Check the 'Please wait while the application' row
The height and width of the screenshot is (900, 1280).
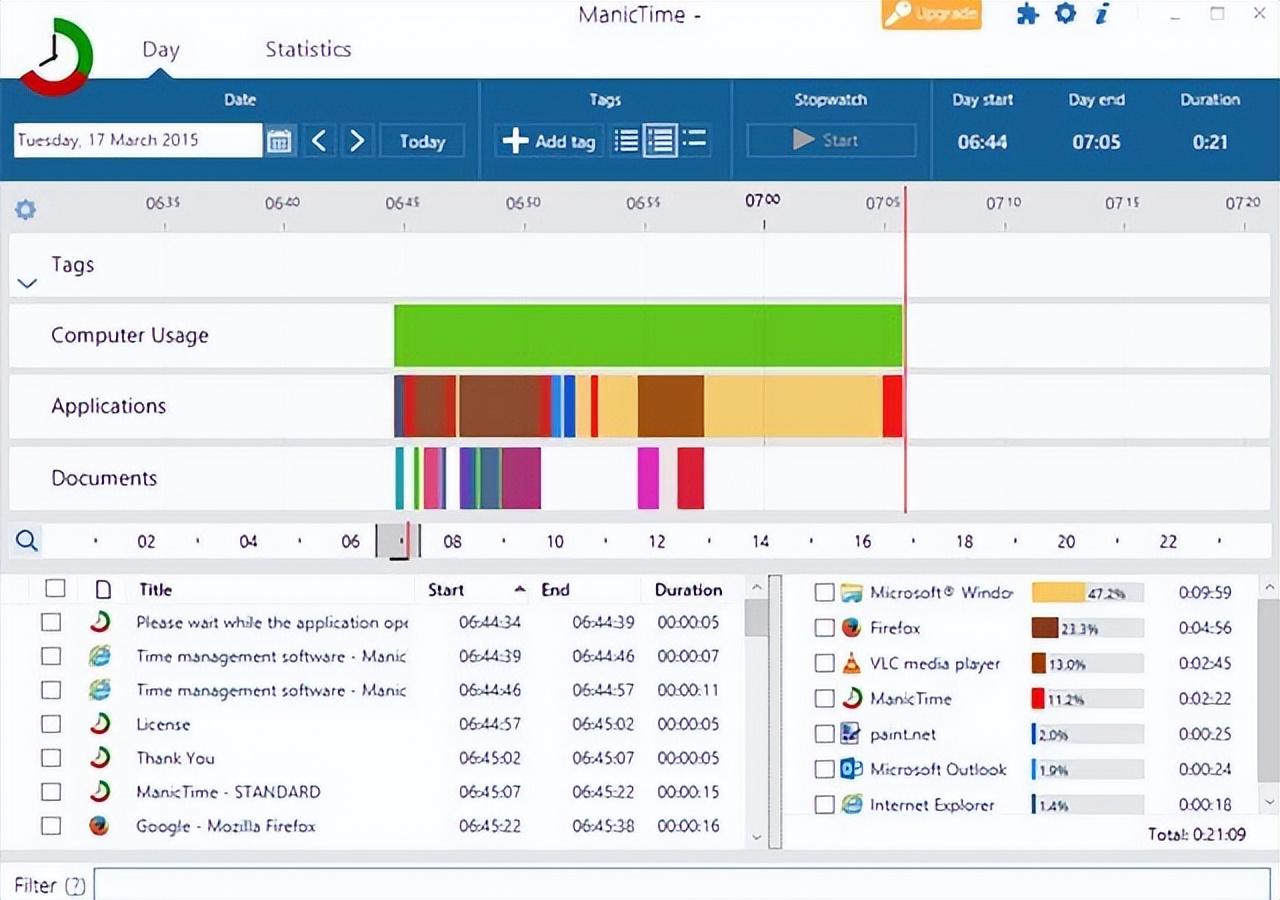coord(51,622)
